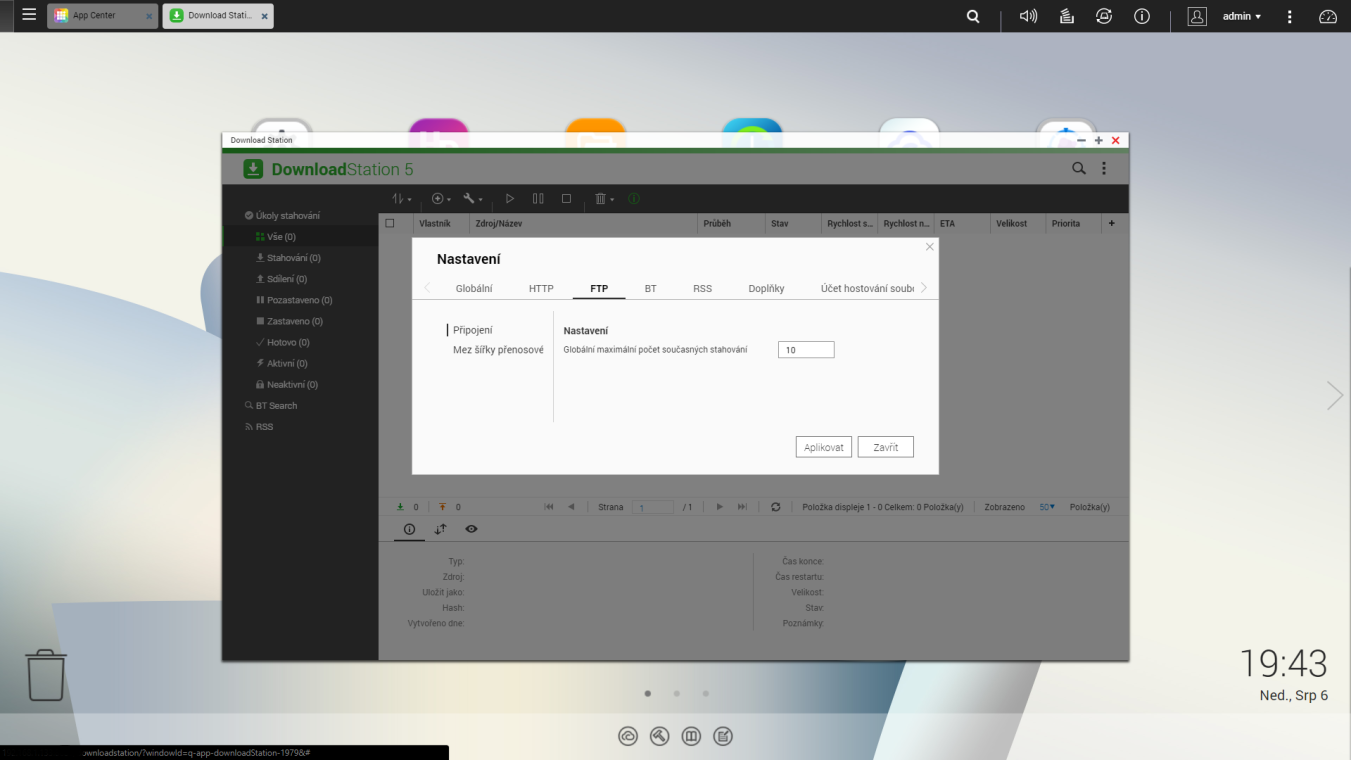Screen dimensions: 1351x760
Task: Tick the select-all checkbox in the table header
Action: [x=390, y=223]
